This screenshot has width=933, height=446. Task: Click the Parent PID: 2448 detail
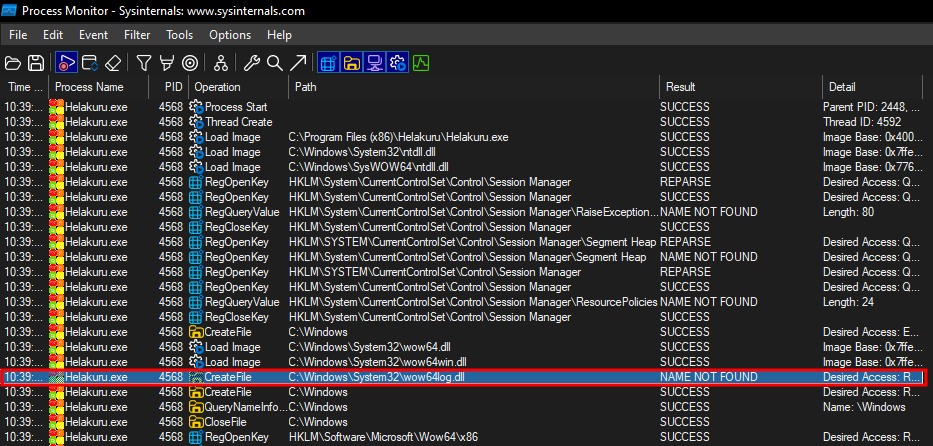873,107
